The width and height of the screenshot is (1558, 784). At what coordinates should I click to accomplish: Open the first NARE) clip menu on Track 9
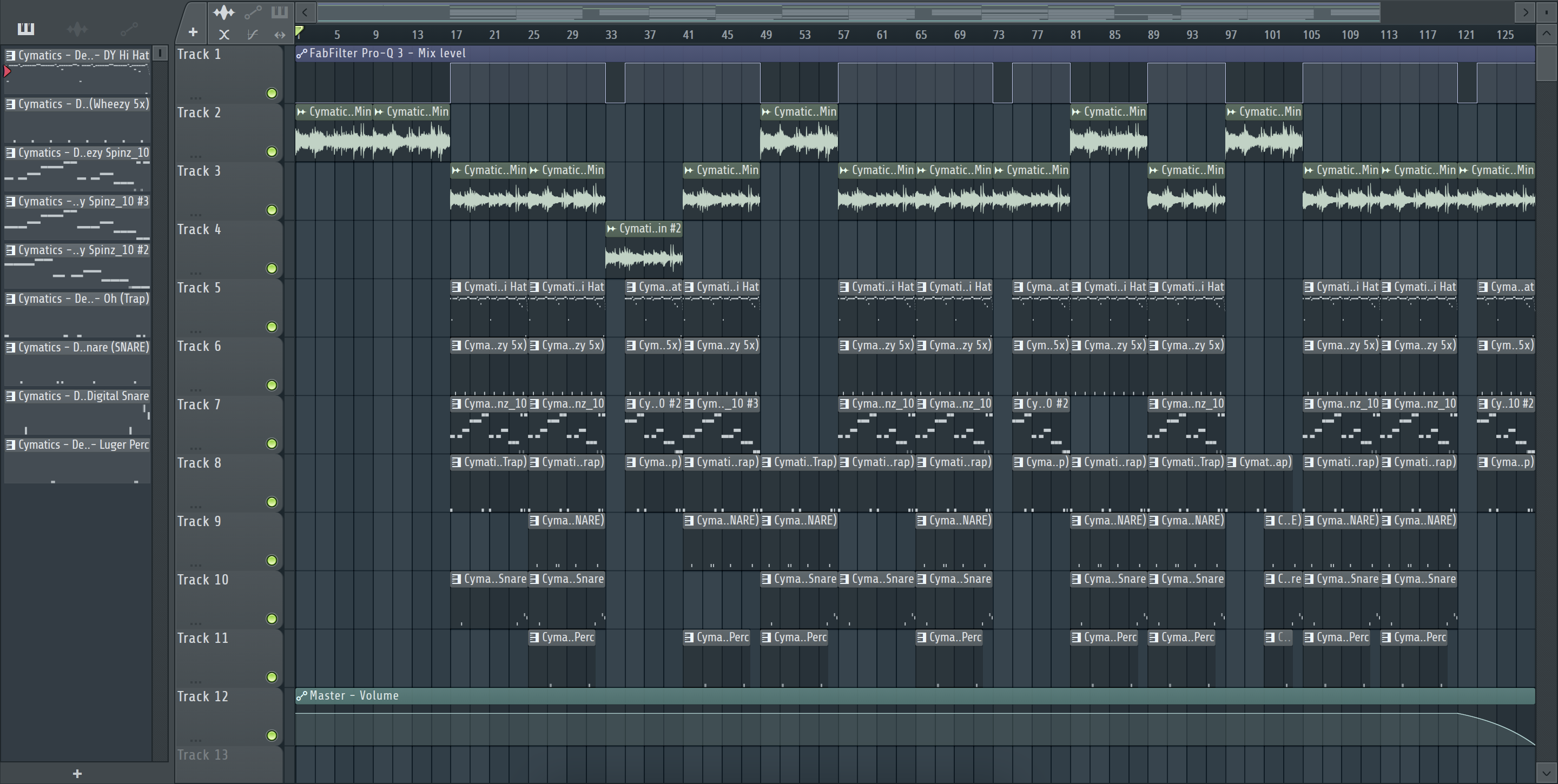click(534, 521)
